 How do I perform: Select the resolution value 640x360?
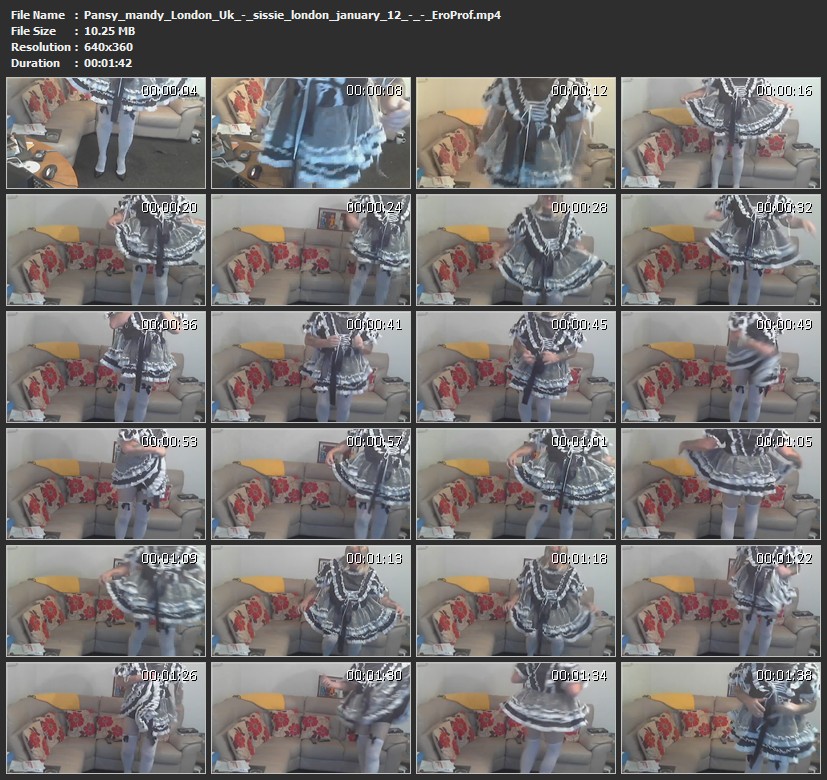point(109,47)
